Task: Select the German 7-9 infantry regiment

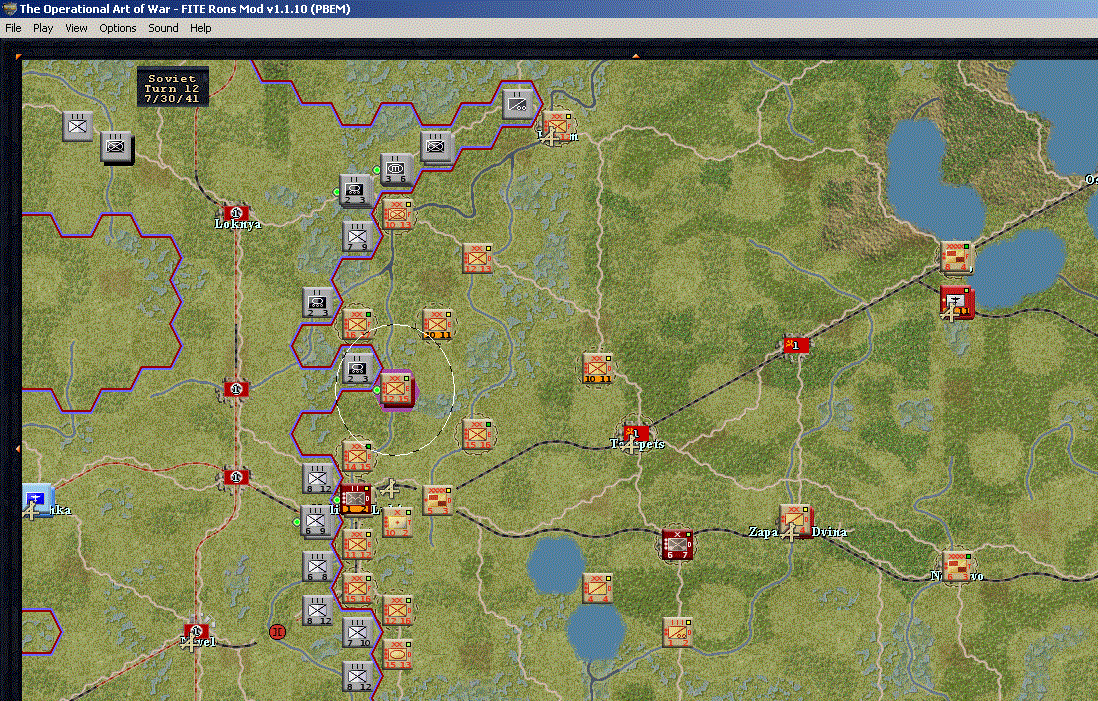Action: click(358, 236)
